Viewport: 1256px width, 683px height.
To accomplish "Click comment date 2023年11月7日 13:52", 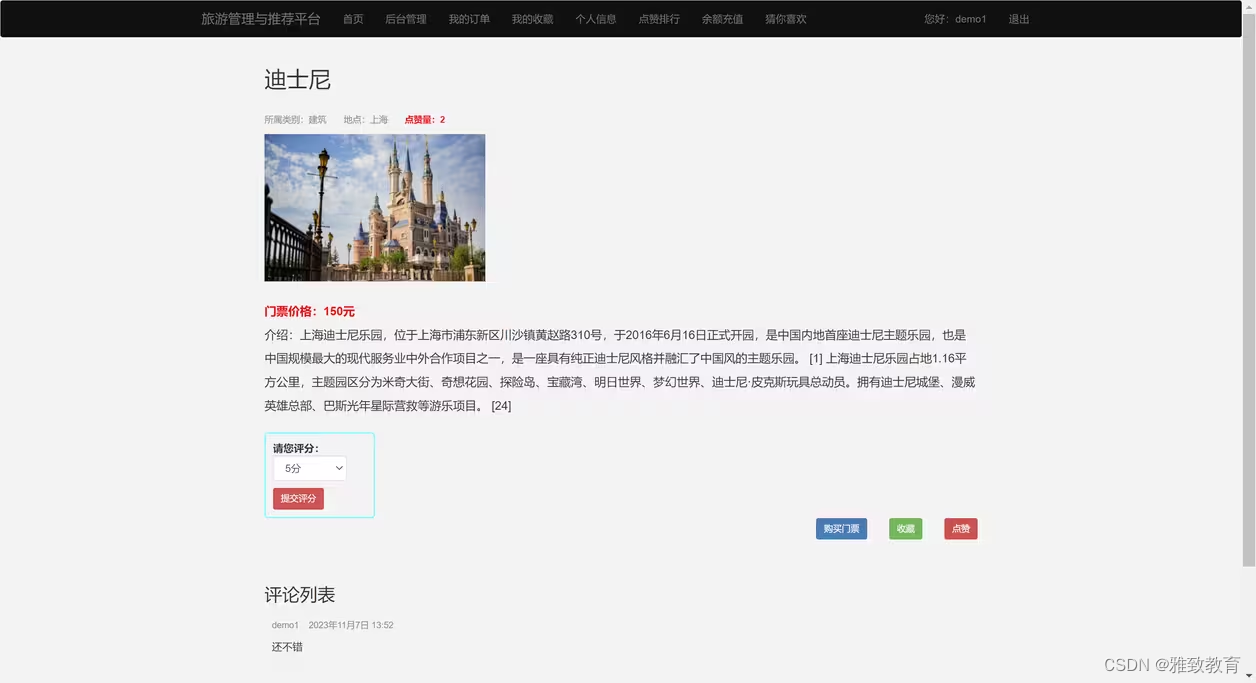I will coord(351,625).
